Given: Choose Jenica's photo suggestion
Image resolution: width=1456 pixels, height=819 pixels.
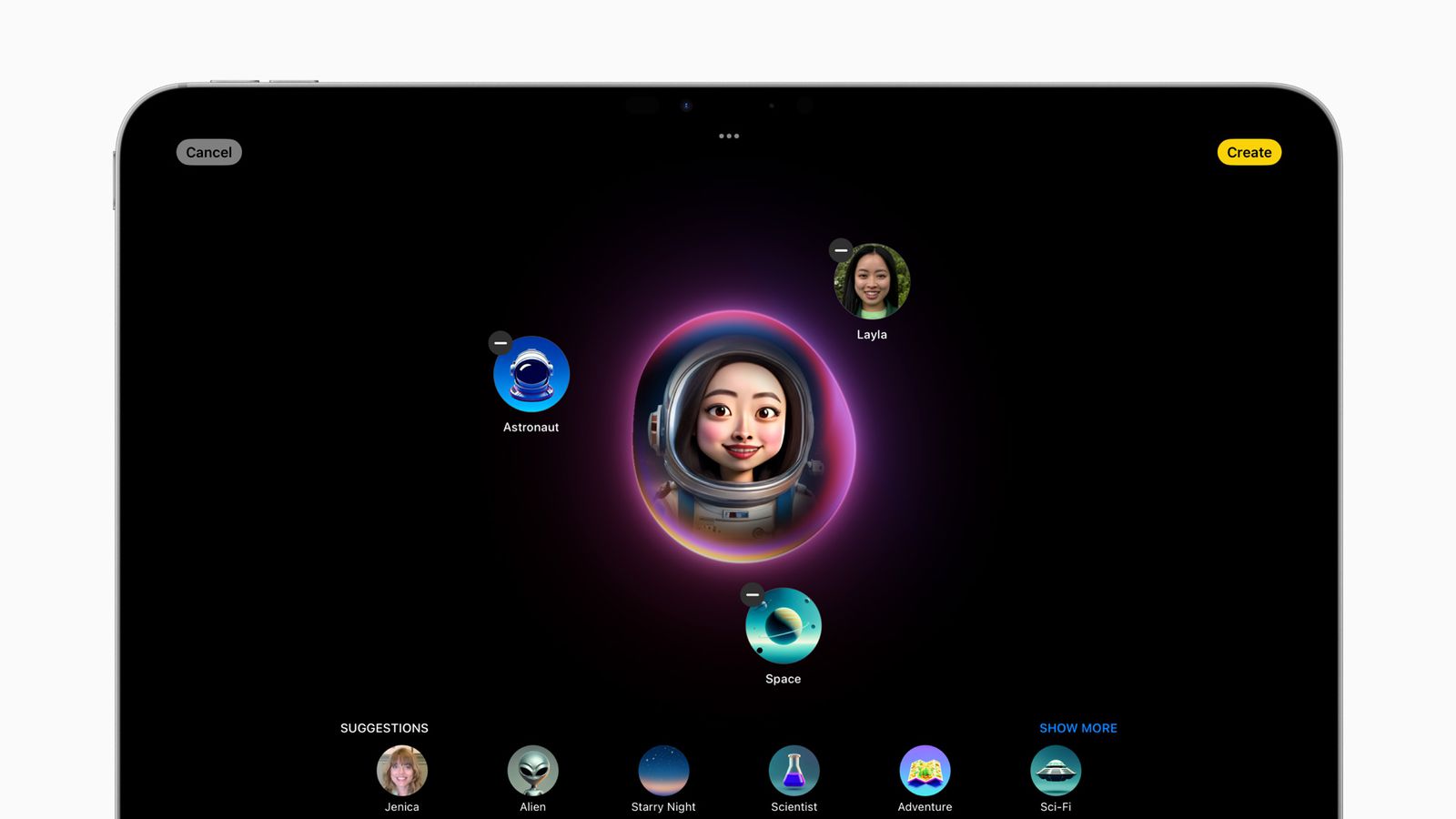Looking at the screenshot, I should tap(401, 772).
